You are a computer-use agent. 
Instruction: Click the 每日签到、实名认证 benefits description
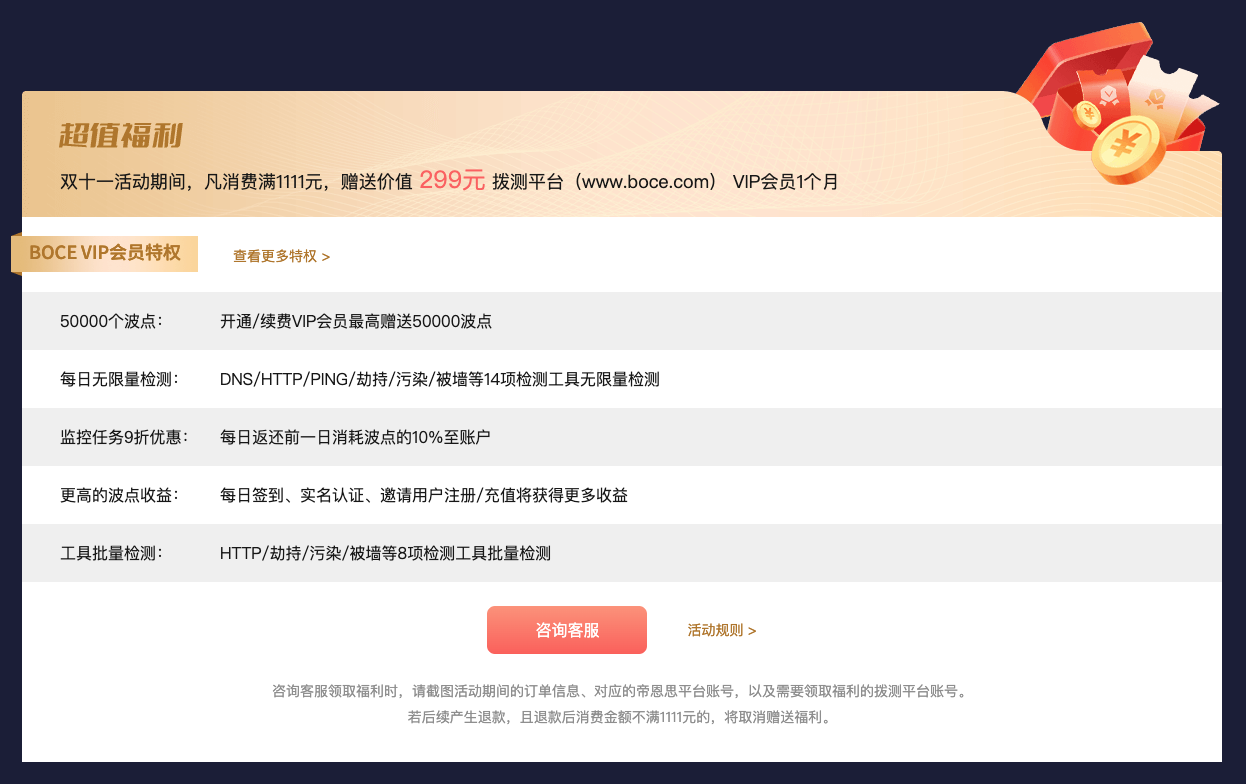pyautogui.click(x=423, y=495)
